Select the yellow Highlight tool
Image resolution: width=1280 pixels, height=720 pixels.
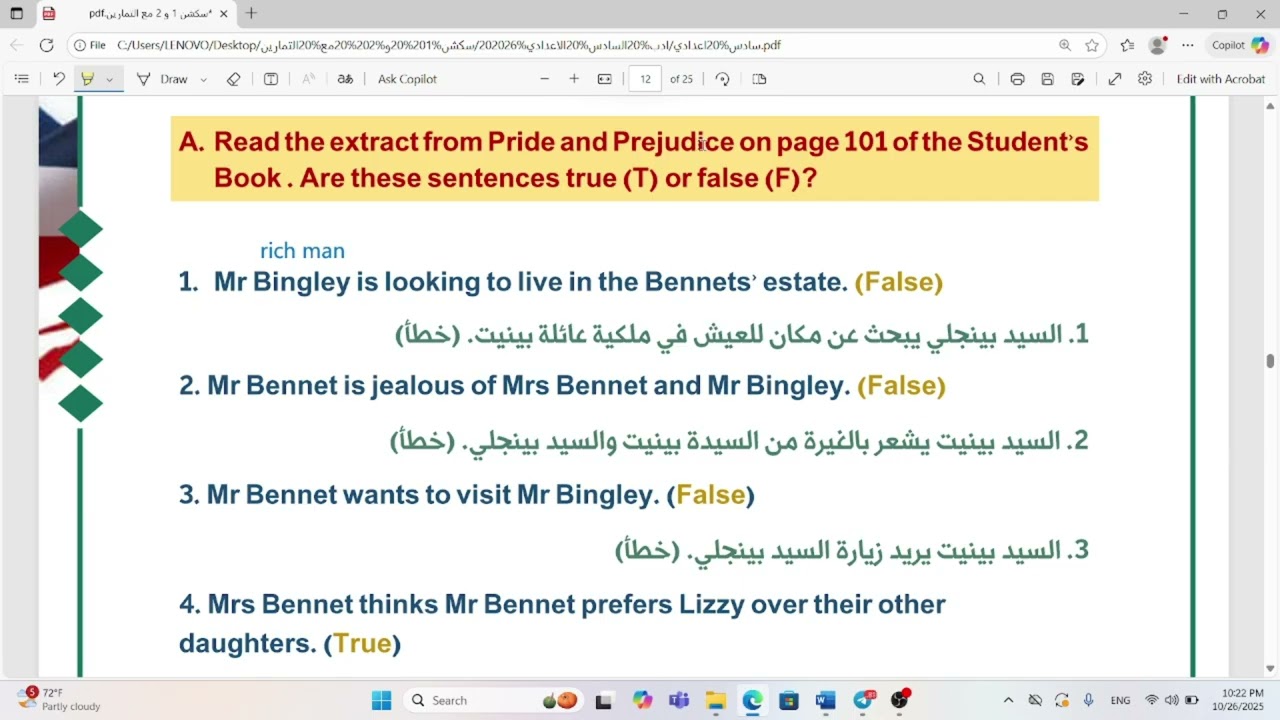88,79
